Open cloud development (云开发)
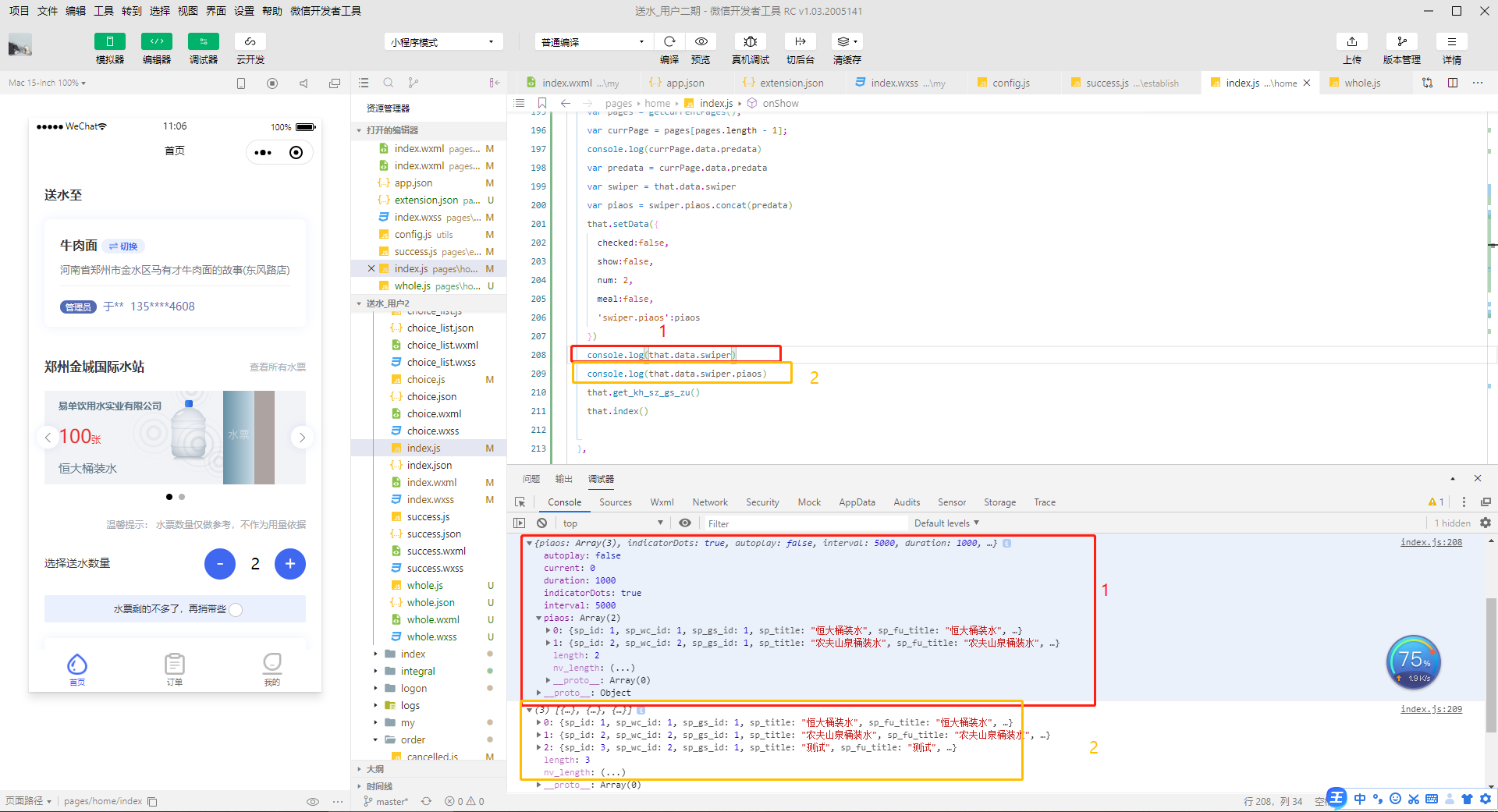Viewport: 1498px width, 812px height. click(250, 41)
